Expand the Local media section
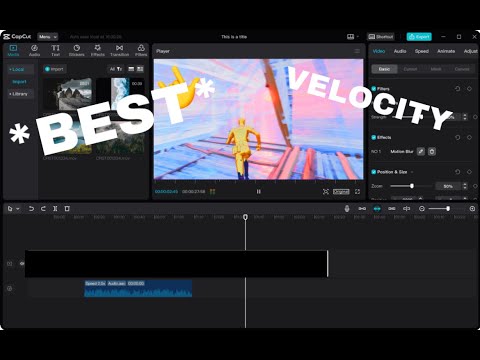This screenshot has width=480, height=360. point(21,69)
